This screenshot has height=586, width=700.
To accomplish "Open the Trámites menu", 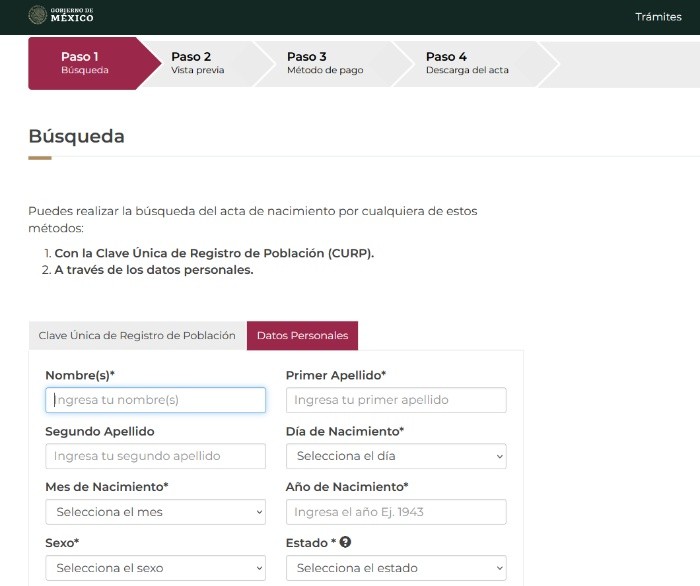I will pos(658,17).
